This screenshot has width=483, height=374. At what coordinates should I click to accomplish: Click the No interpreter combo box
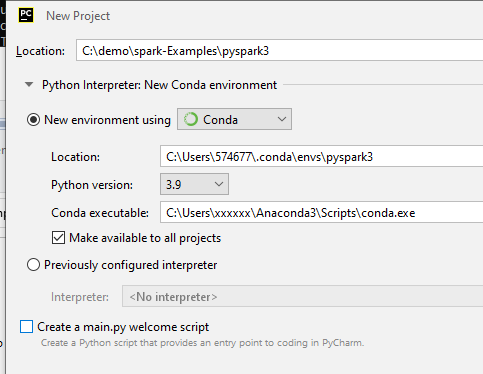coord(302,296)
